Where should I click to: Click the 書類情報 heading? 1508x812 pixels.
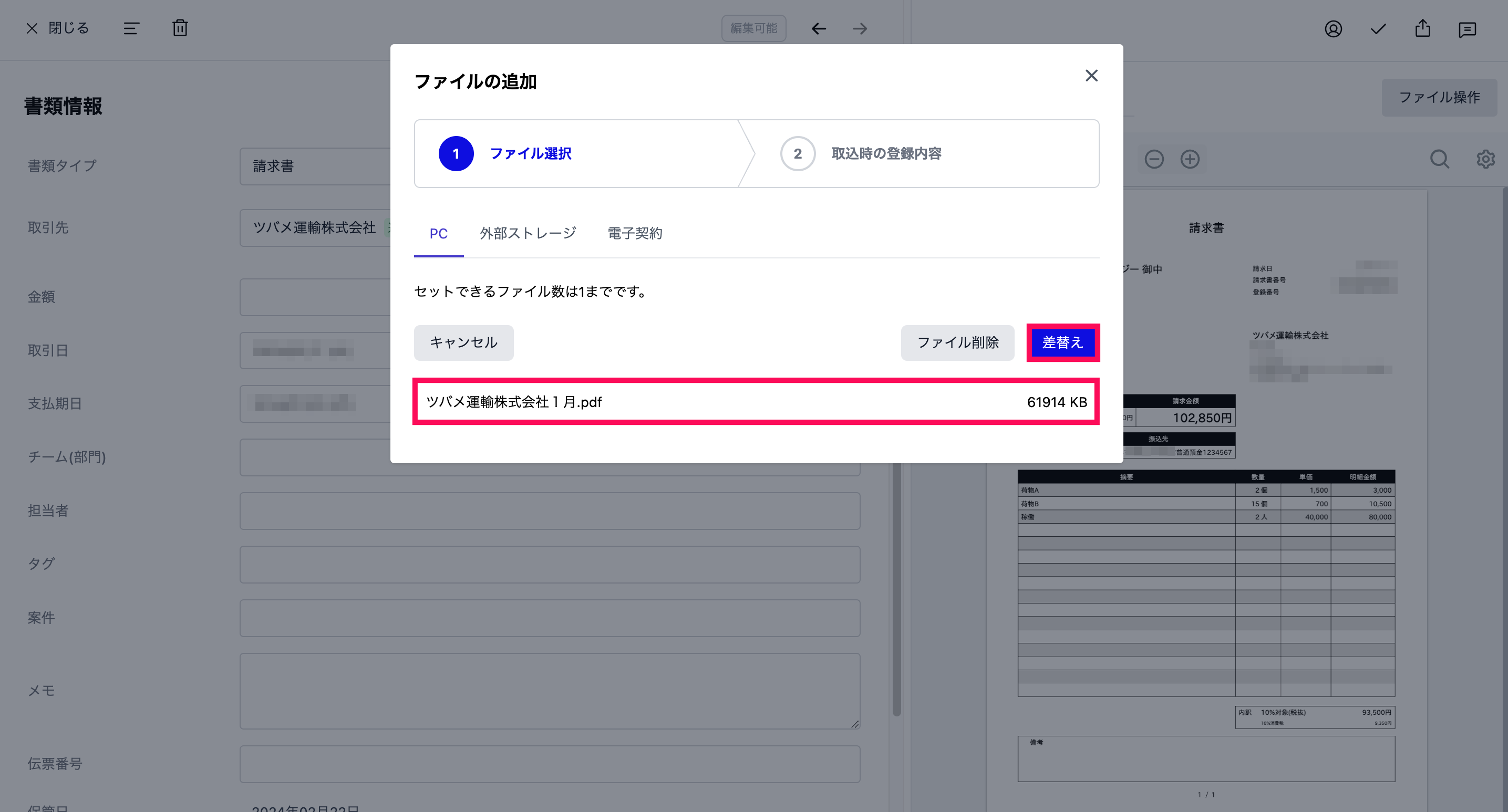click(63, 107)
